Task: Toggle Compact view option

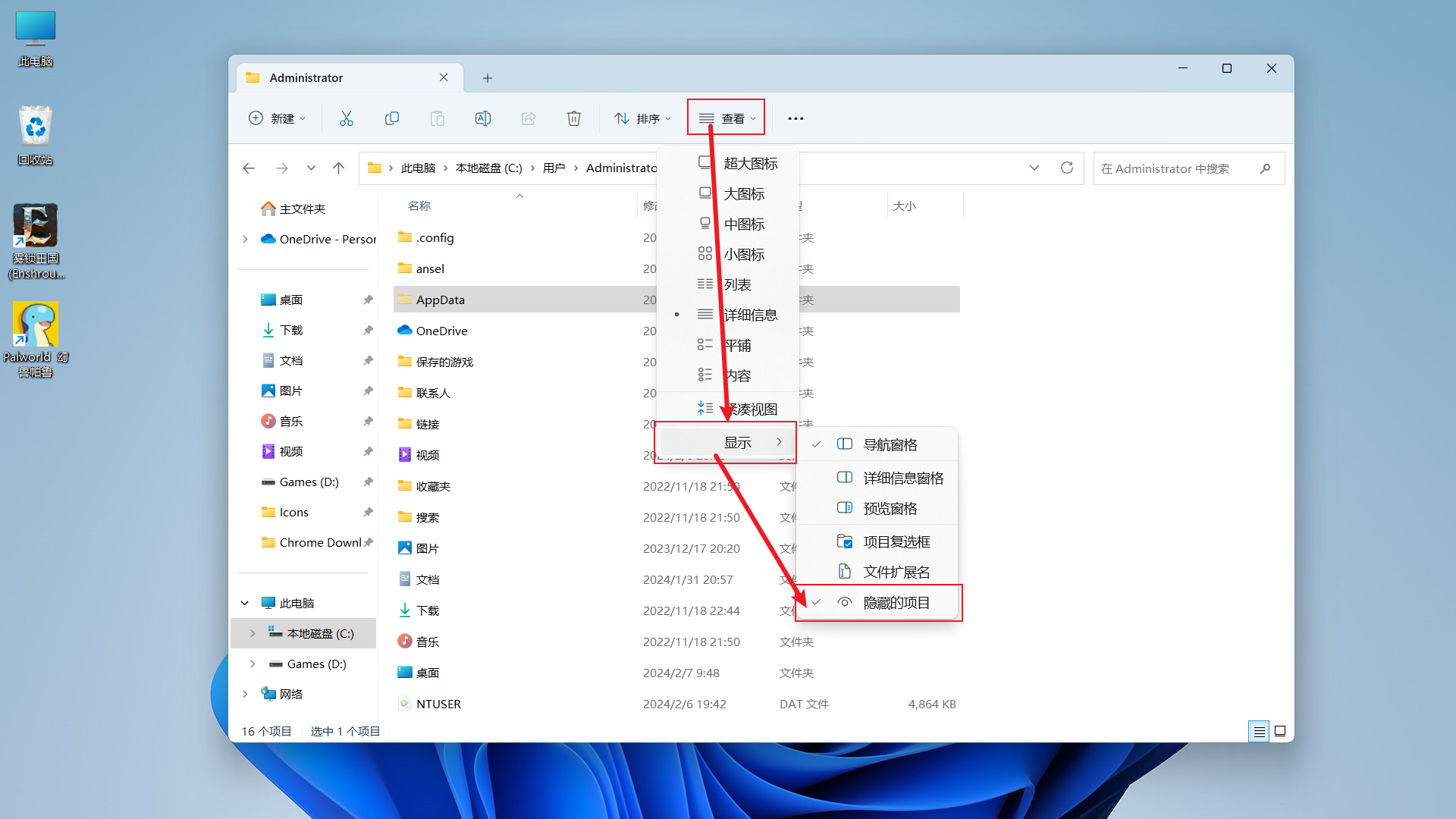Action: coord(728,409)
